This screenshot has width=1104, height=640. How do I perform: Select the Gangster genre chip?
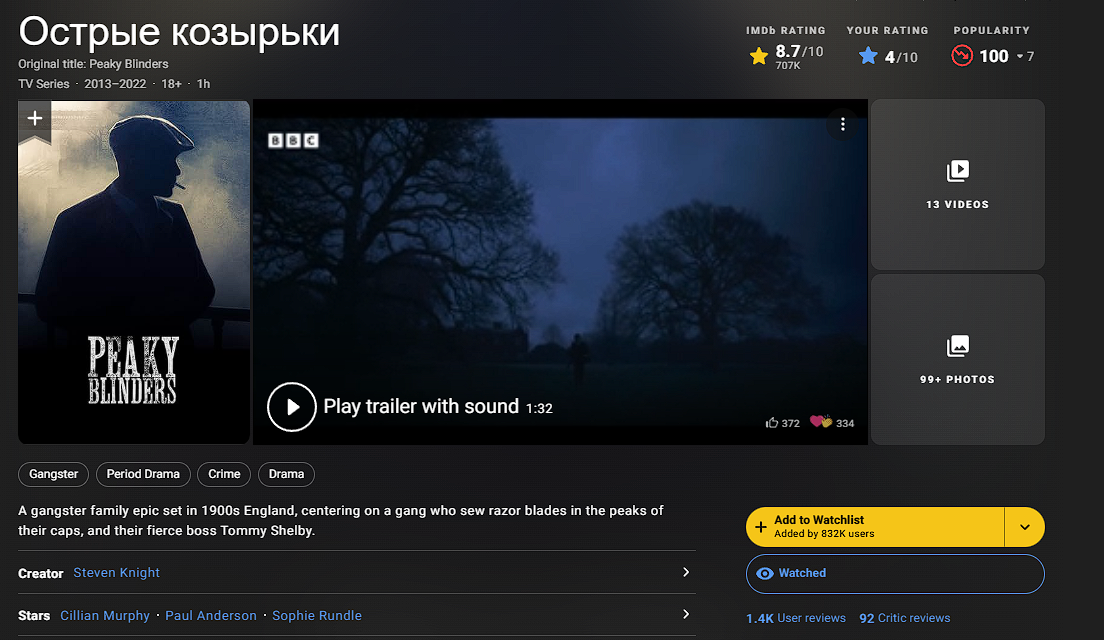pyautogui.click(x=54, y=474)
